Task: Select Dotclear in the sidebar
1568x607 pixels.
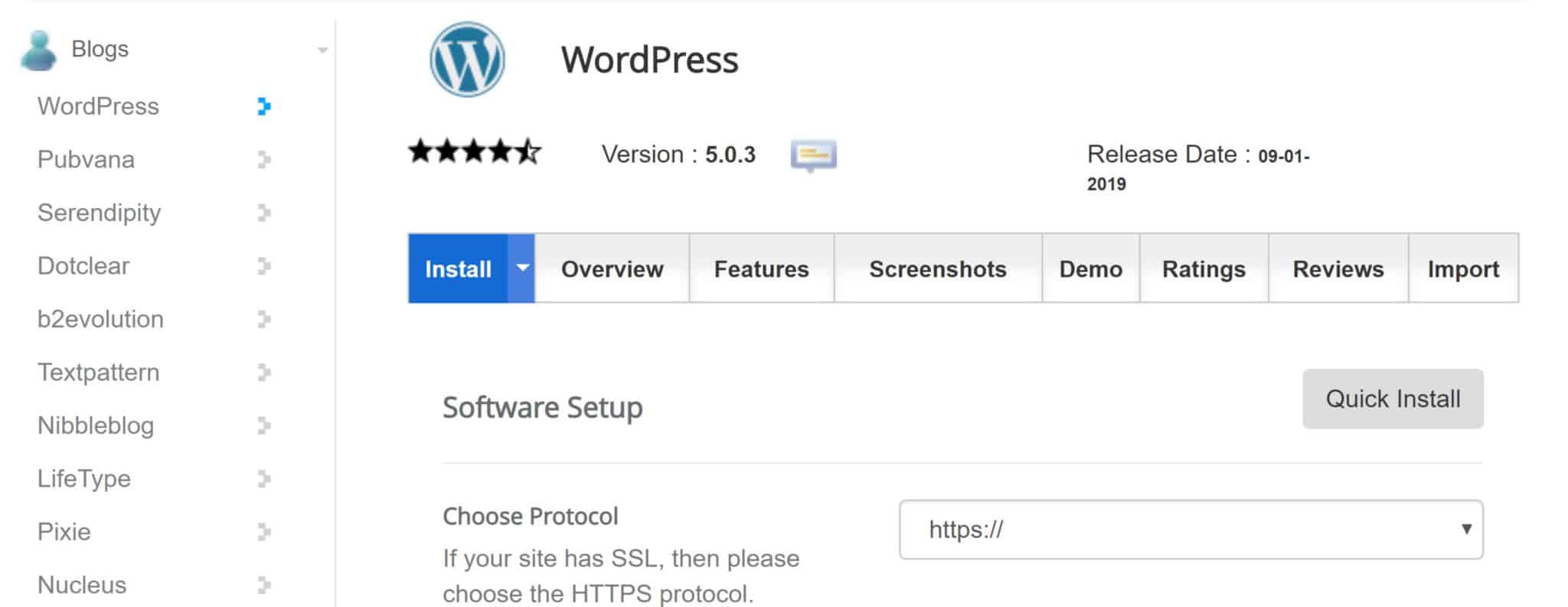Action: pos(83,266)
